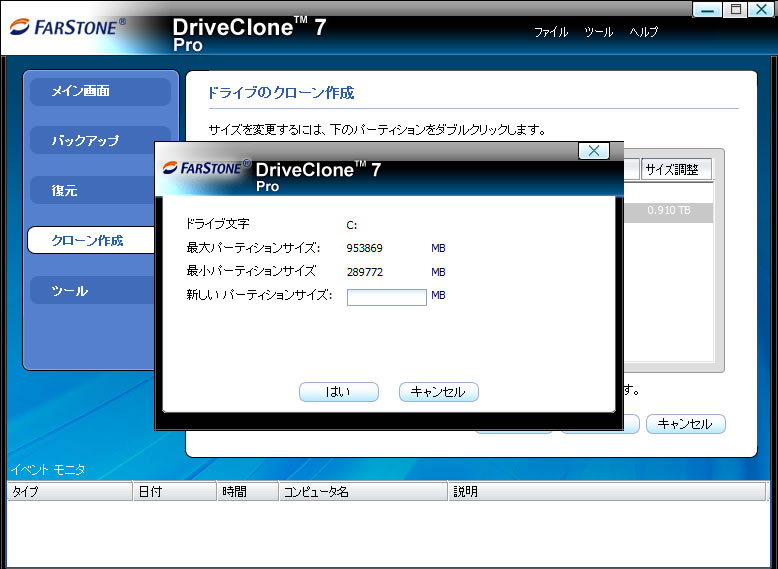This screenshot has width=778, height=569.
Task: Click キャンセル in the main clone window
Action: point(686,424)
